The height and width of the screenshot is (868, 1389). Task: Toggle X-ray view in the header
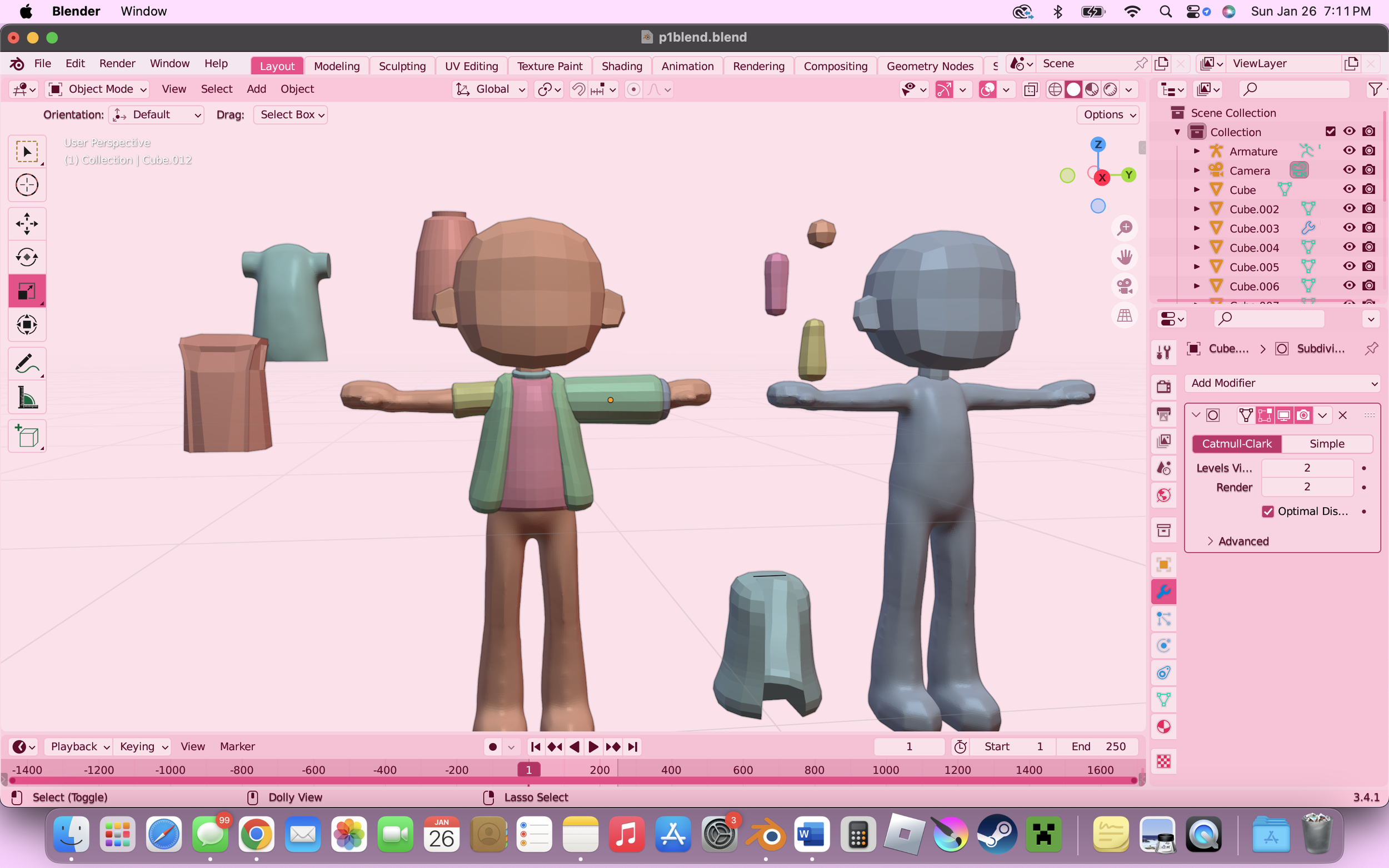(1031, 89)
